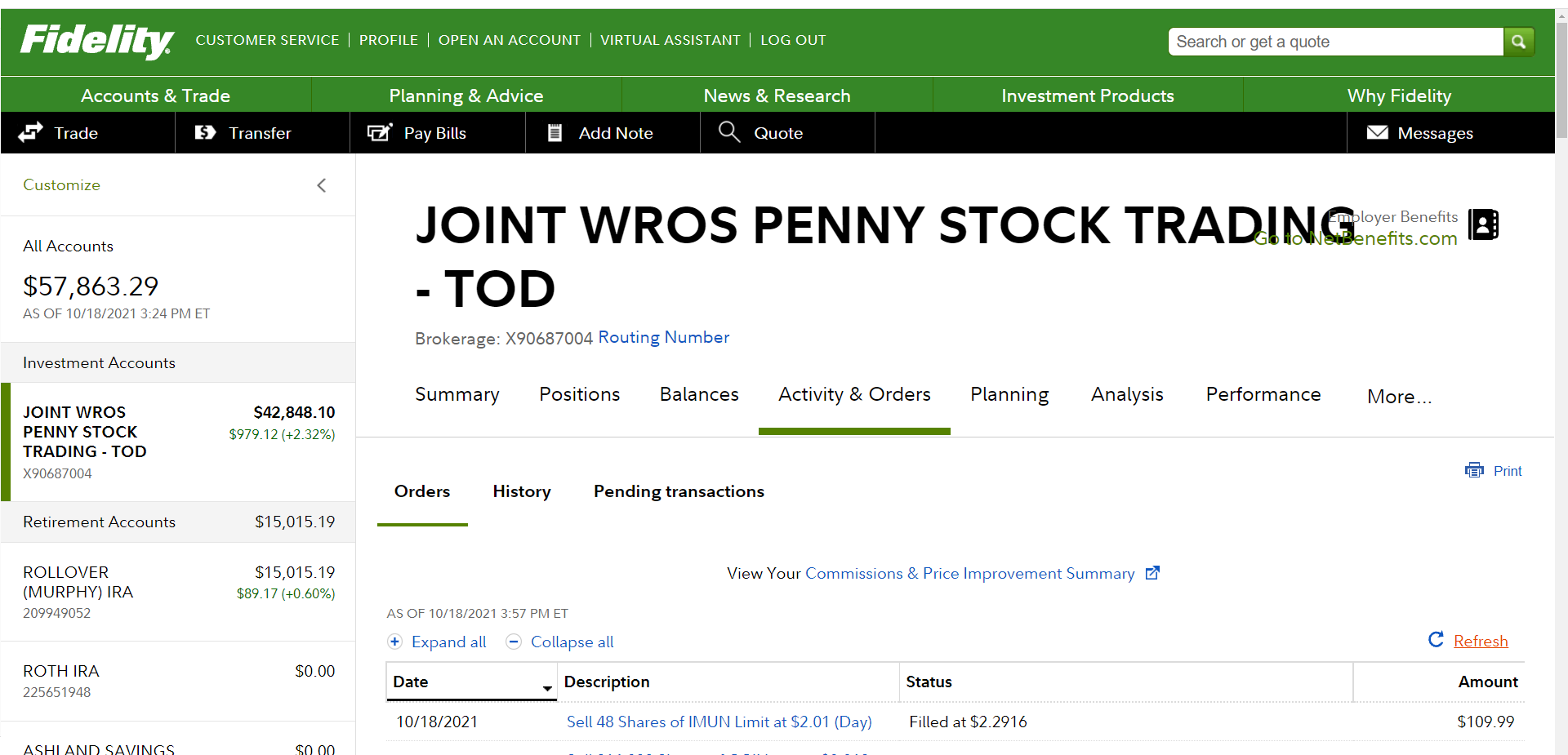
Task: Switch to the Positions tab
Action: [x=580, y=394]
